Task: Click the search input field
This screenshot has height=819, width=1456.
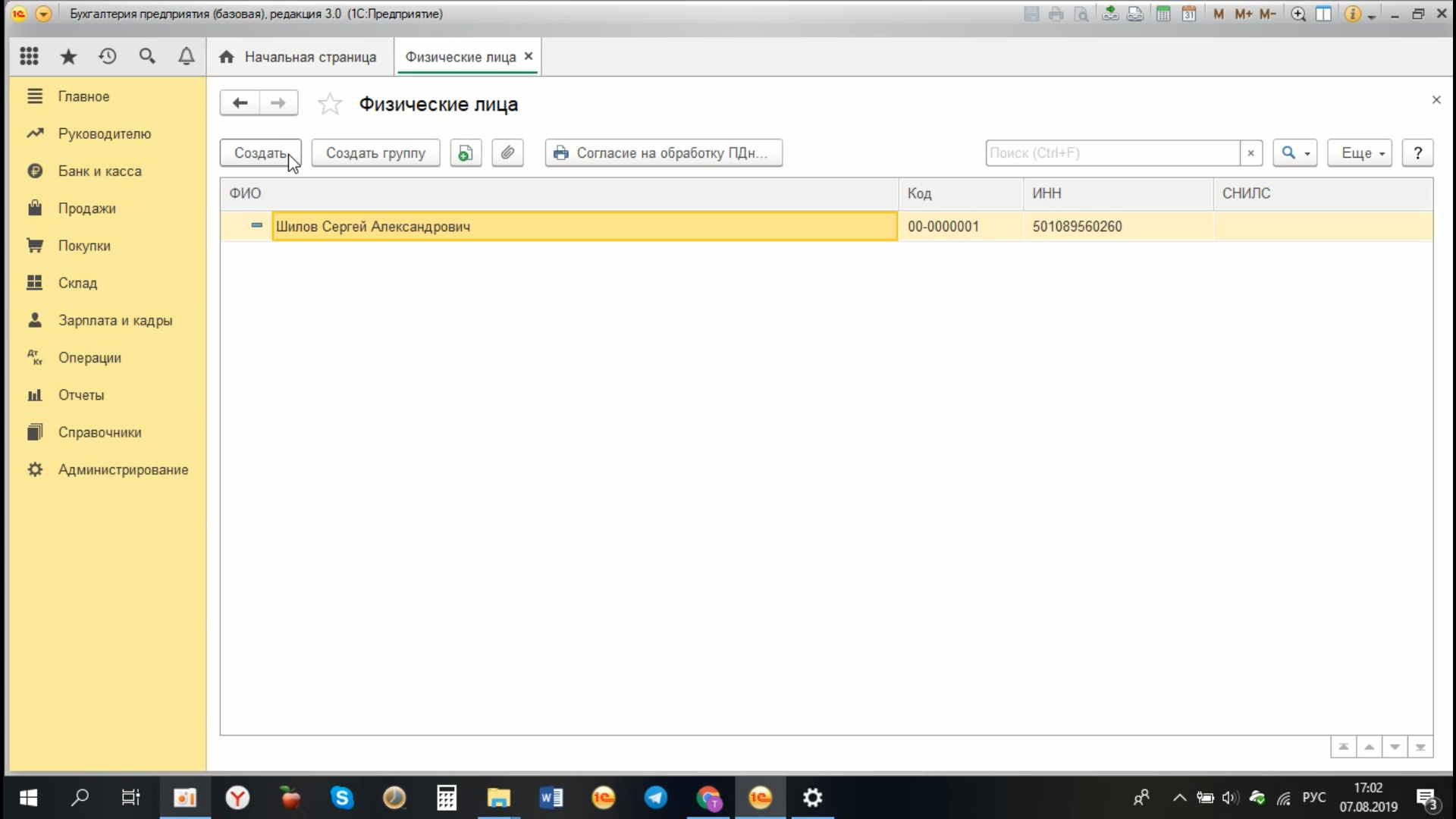Action: pos(1113,152)
